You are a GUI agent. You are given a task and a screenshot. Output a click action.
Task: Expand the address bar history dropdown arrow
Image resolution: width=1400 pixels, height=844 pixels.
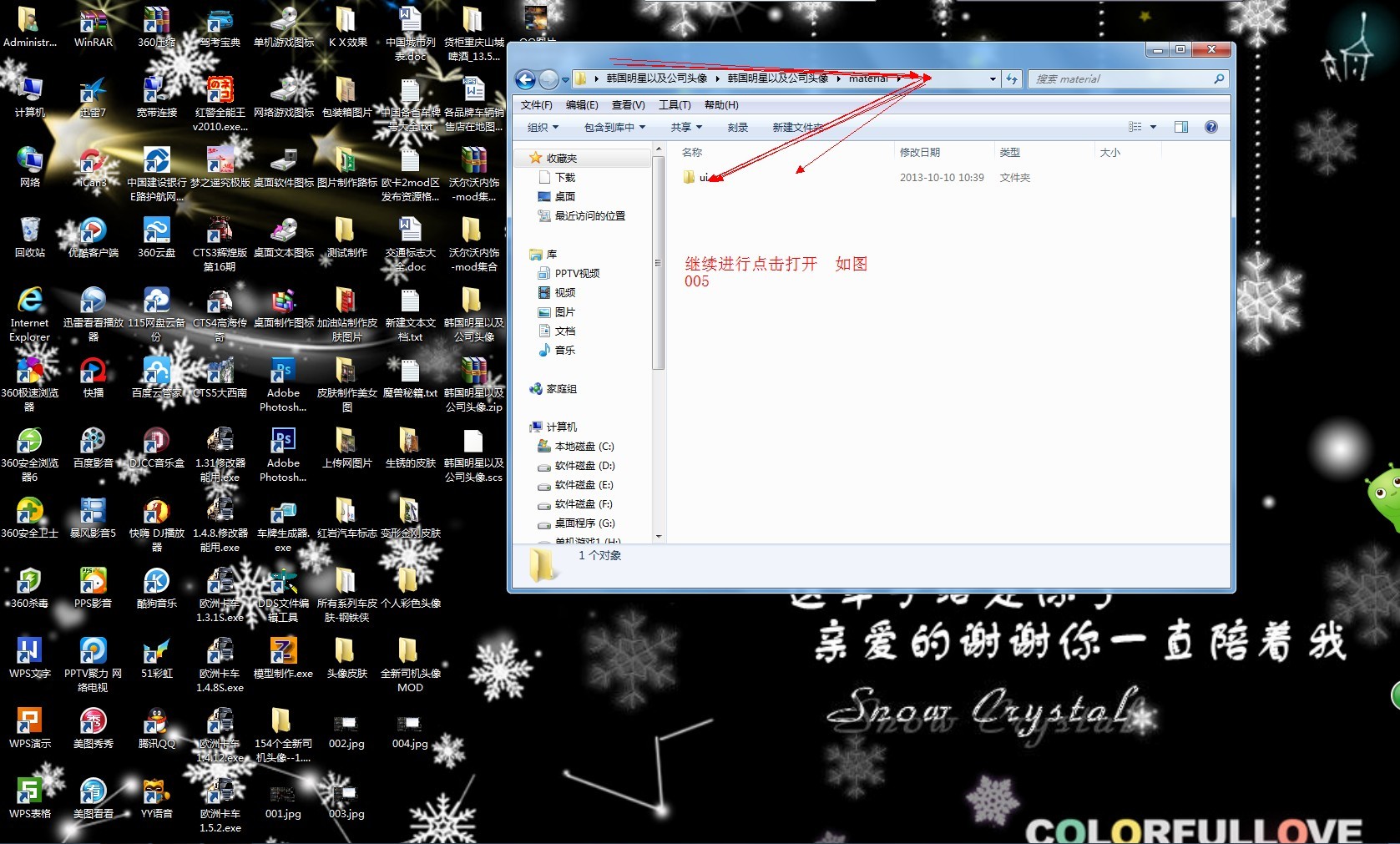(x=993, y=79)
